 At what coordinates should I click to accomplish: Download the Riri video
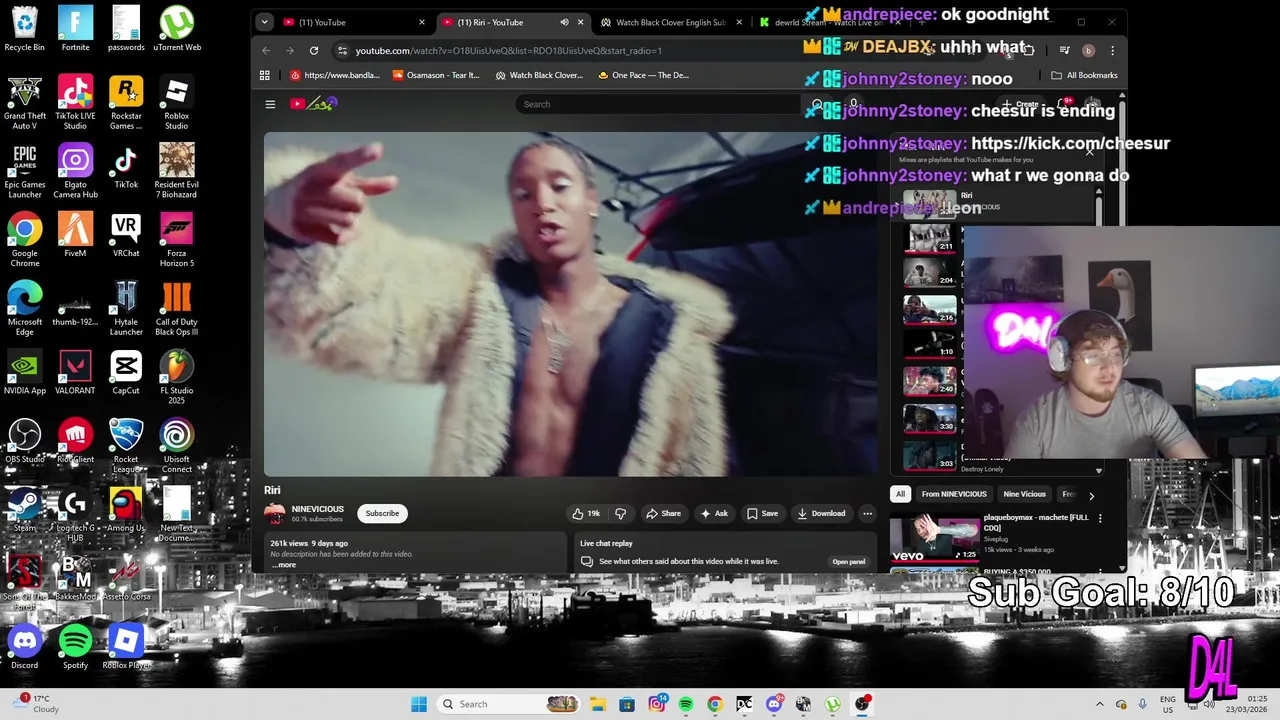coord(821,513)
